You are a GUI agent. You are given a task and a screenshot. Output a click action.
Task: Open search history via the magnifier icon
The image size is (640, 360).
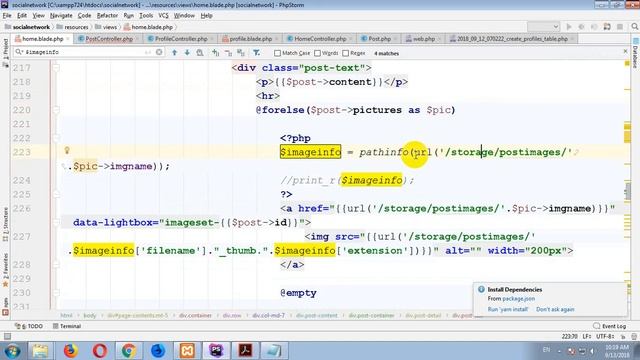(x=19, y=52)
